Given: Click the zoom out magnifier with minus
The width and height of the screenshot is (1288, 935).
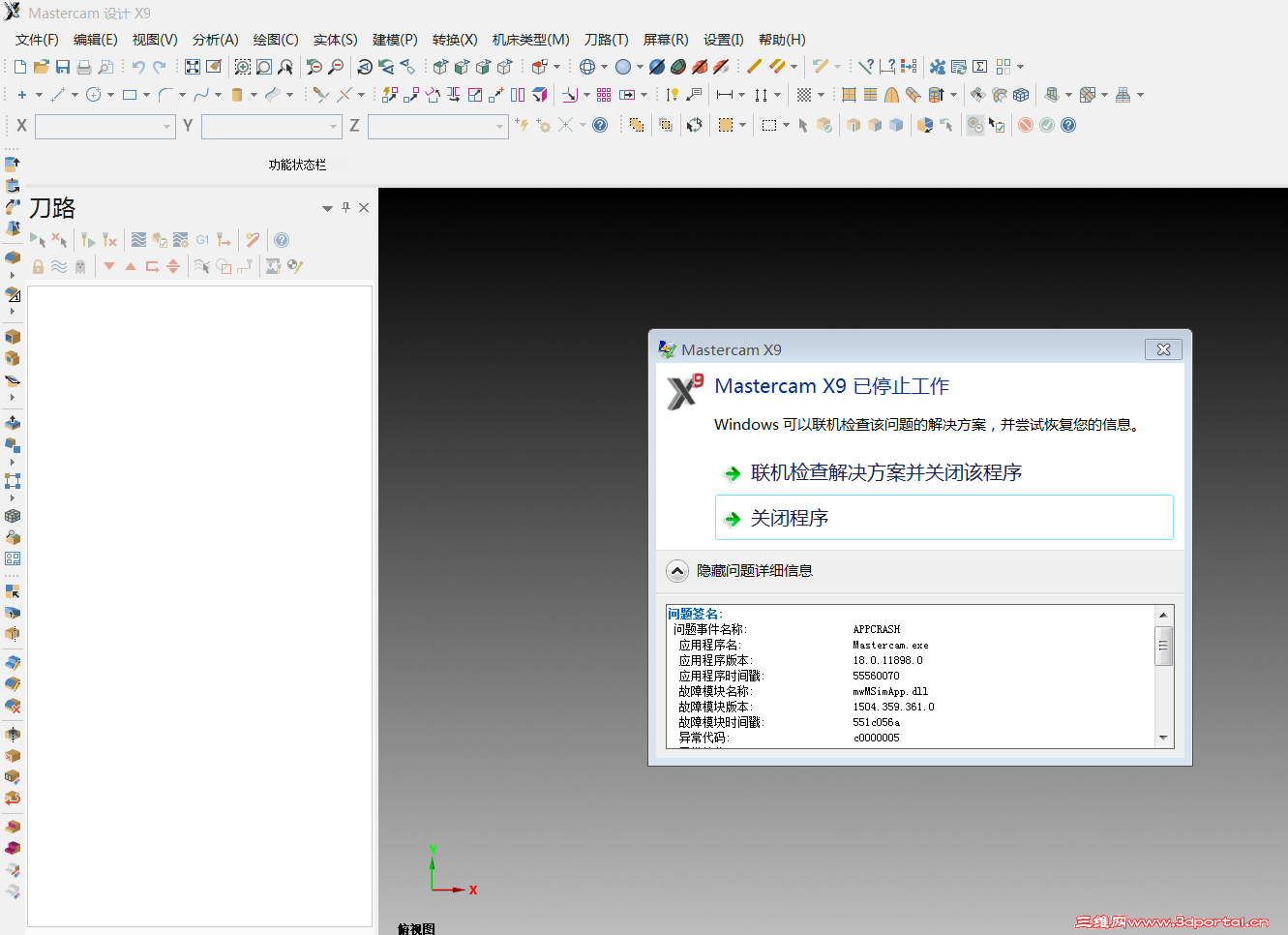Looking at the screenshot, I should (x=336, y=67).
